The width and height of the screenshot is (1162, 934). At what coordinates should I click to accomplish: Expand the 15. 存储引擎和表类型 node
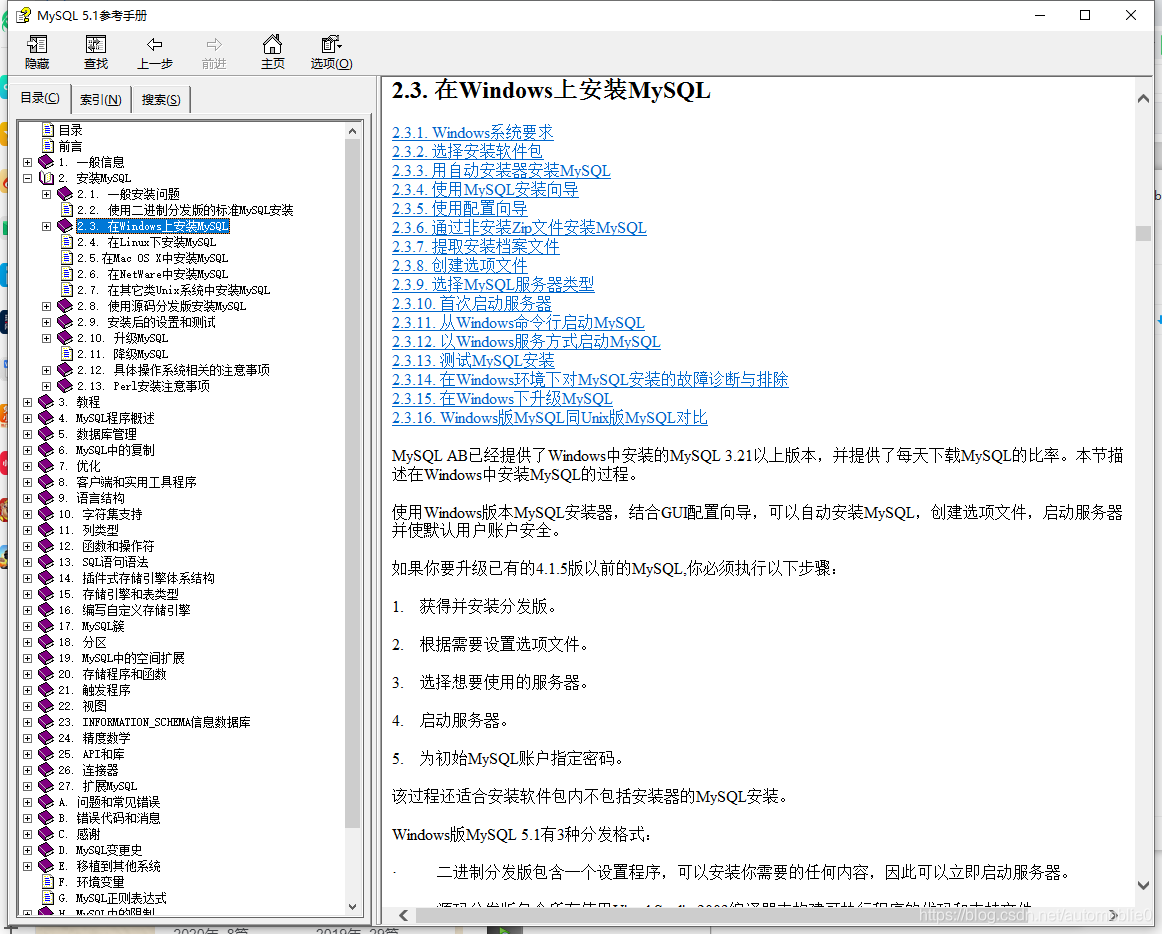tap(27, 594)
